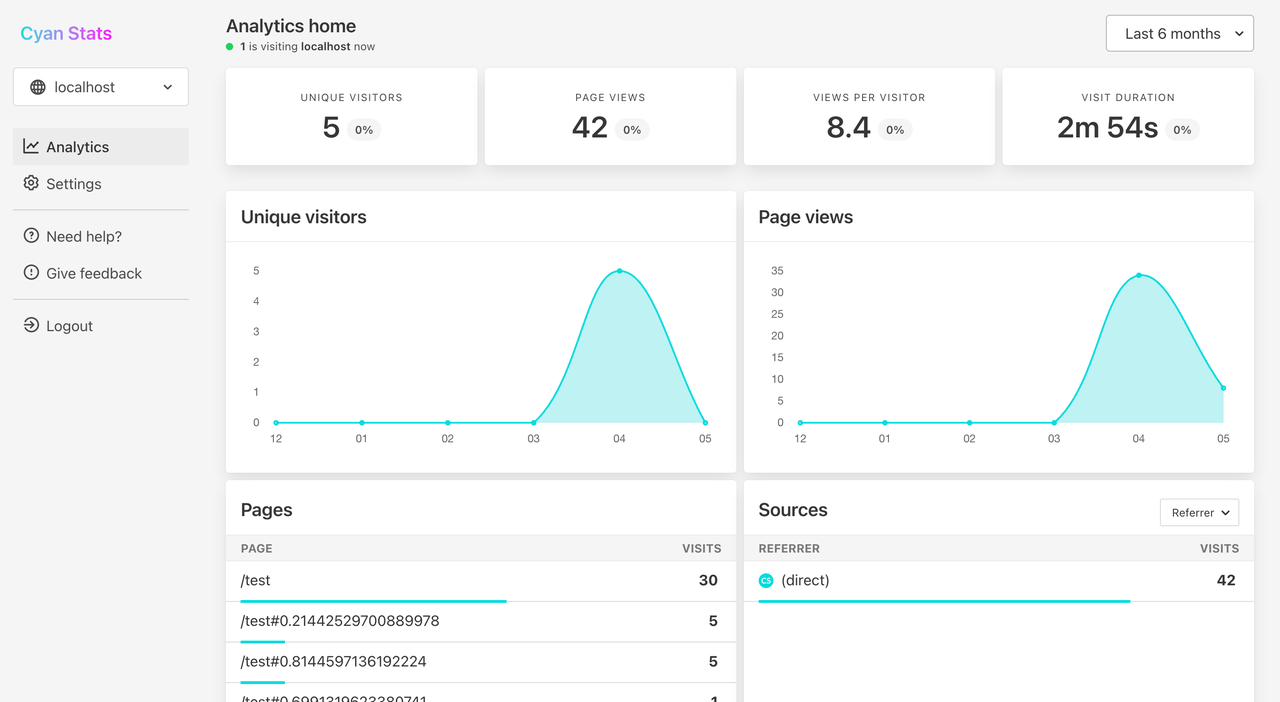Click the cyan visits bar under /test
1280x702 pixels.
click(373, 600)
